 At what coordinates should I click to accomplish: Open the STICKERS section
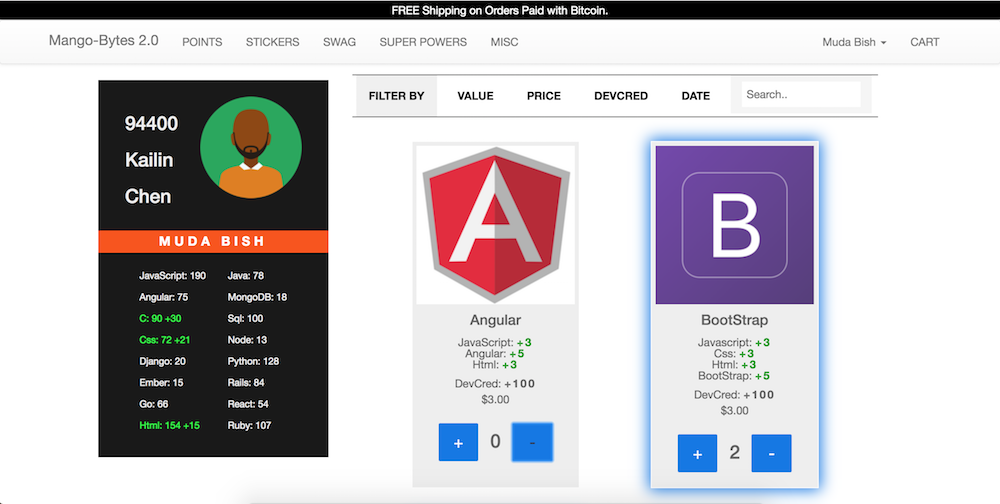tap(272, 42)
